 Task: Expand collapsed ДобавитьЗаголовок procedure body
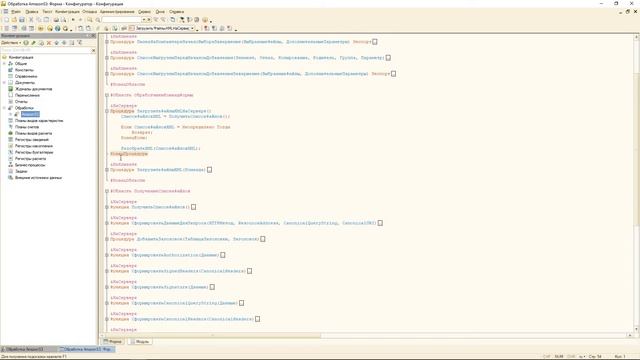(263, 239)
